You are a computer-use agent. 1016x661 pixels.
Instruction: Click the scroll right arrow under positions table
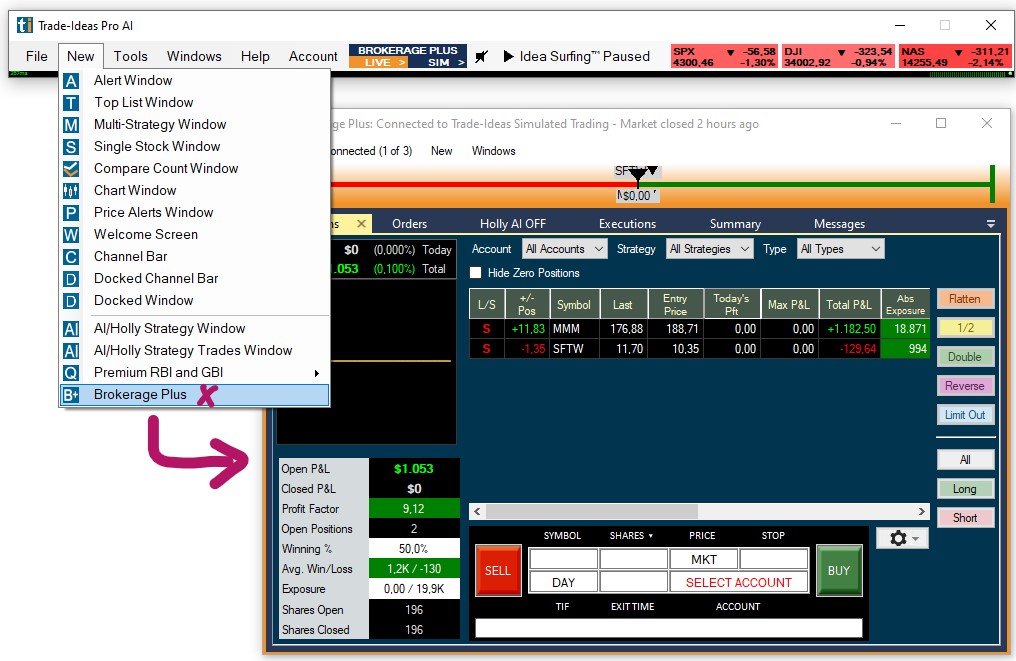(x=921, y=511)
